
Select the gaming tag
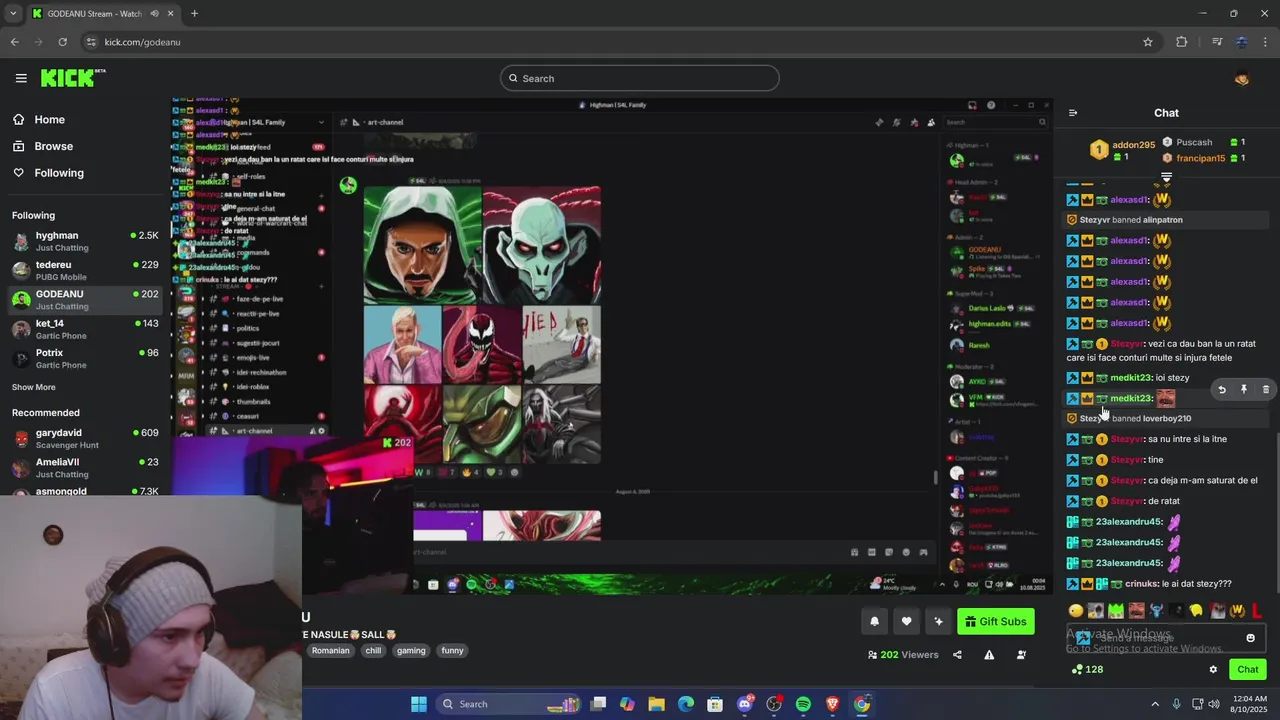point(411,651)
